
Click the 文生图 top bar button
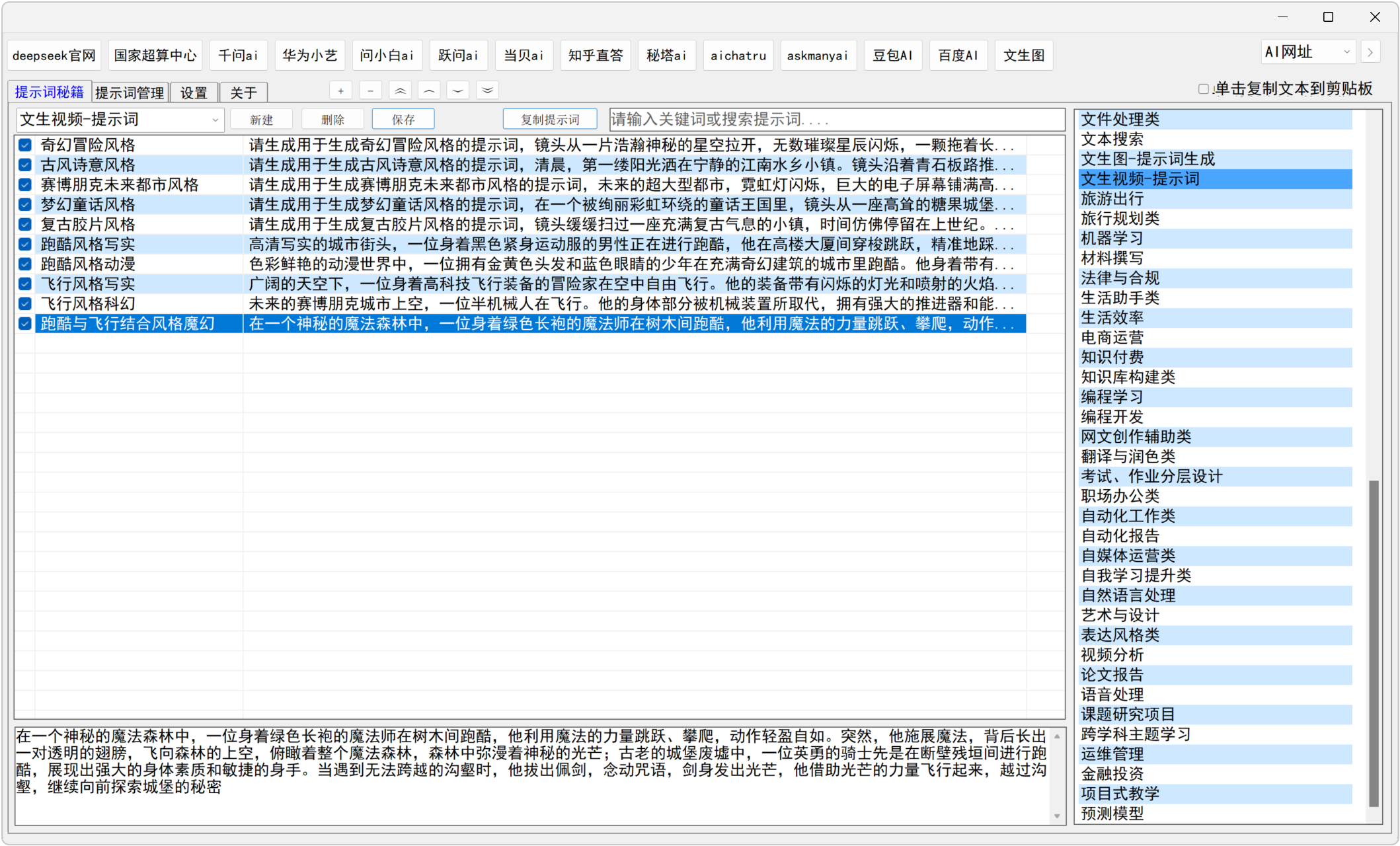pos(1024,56)
